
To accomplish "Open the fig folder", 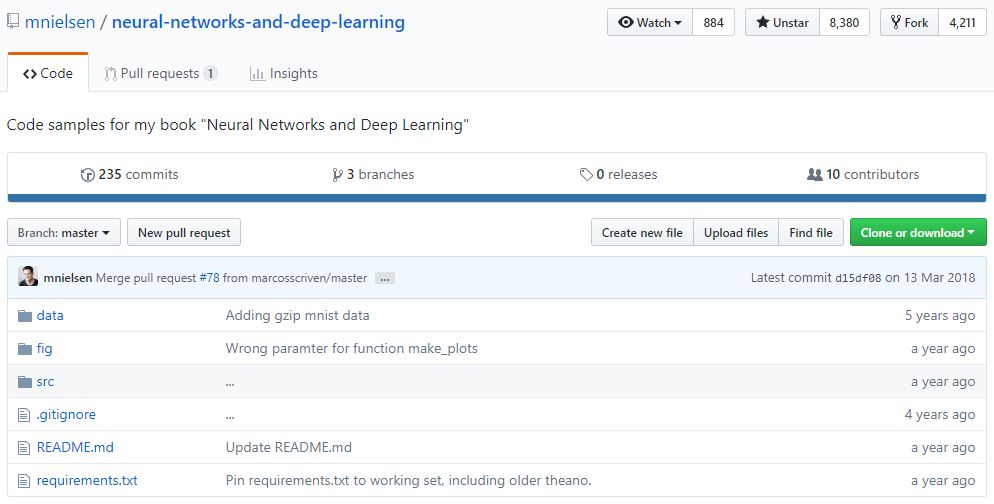I will pos(44,348).
